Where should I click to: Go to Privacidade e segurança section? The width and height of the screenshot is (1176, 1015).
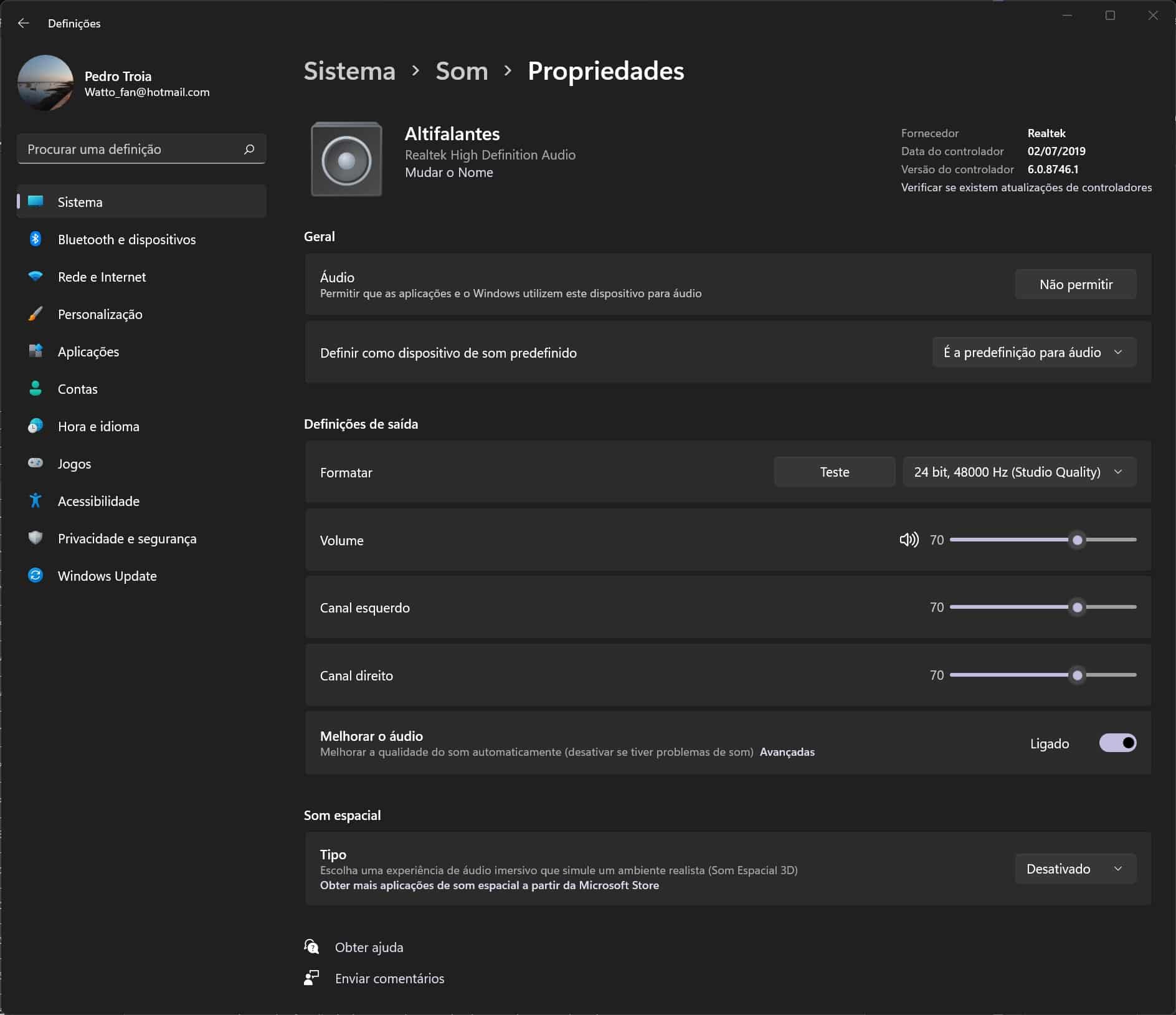(x=126, y=538)
